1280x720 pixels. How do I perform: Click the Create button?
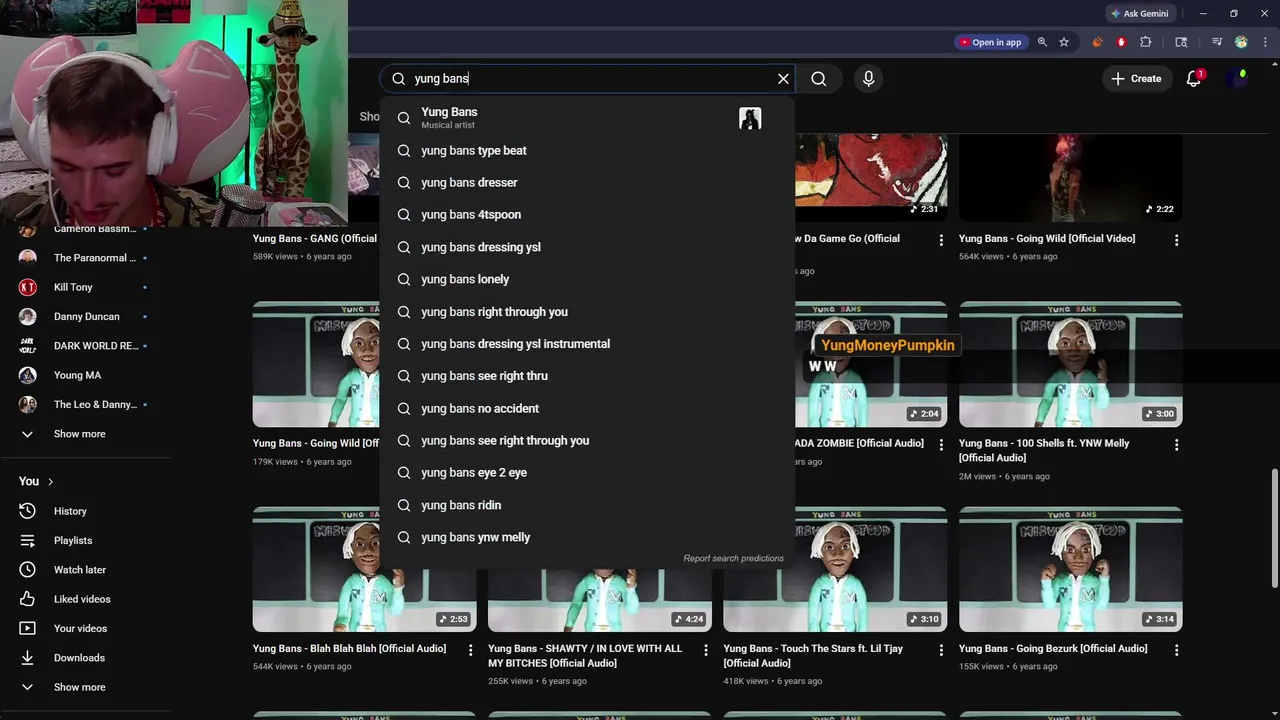1136,79
